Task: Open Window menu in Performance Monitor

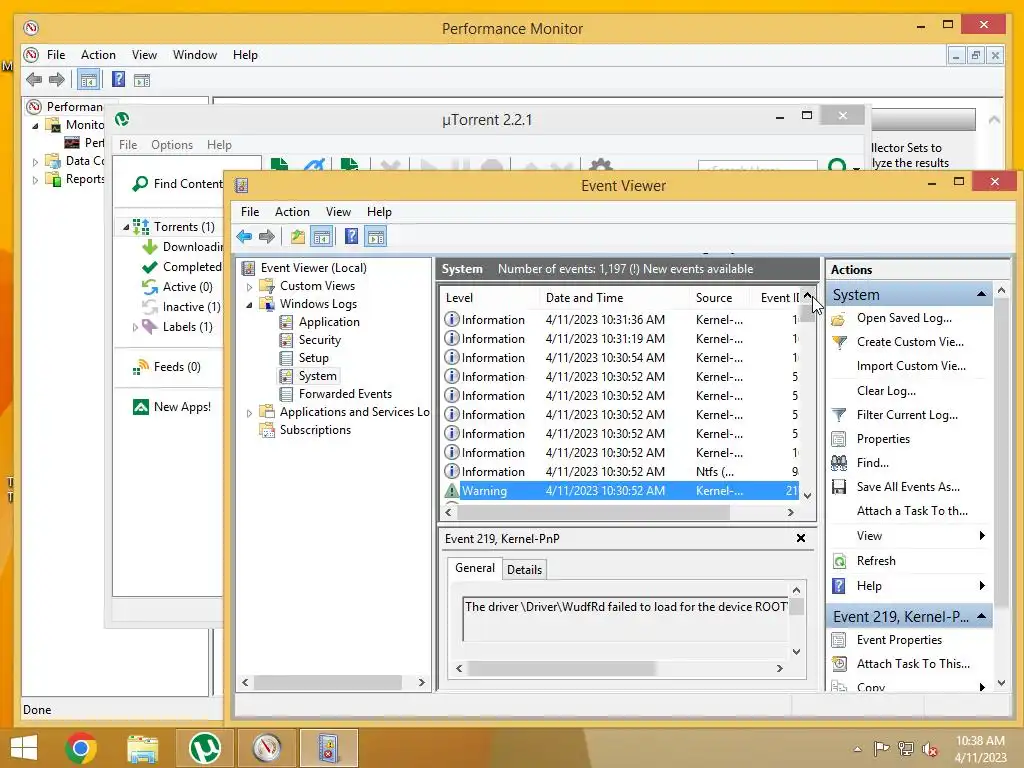Action: 195,55
